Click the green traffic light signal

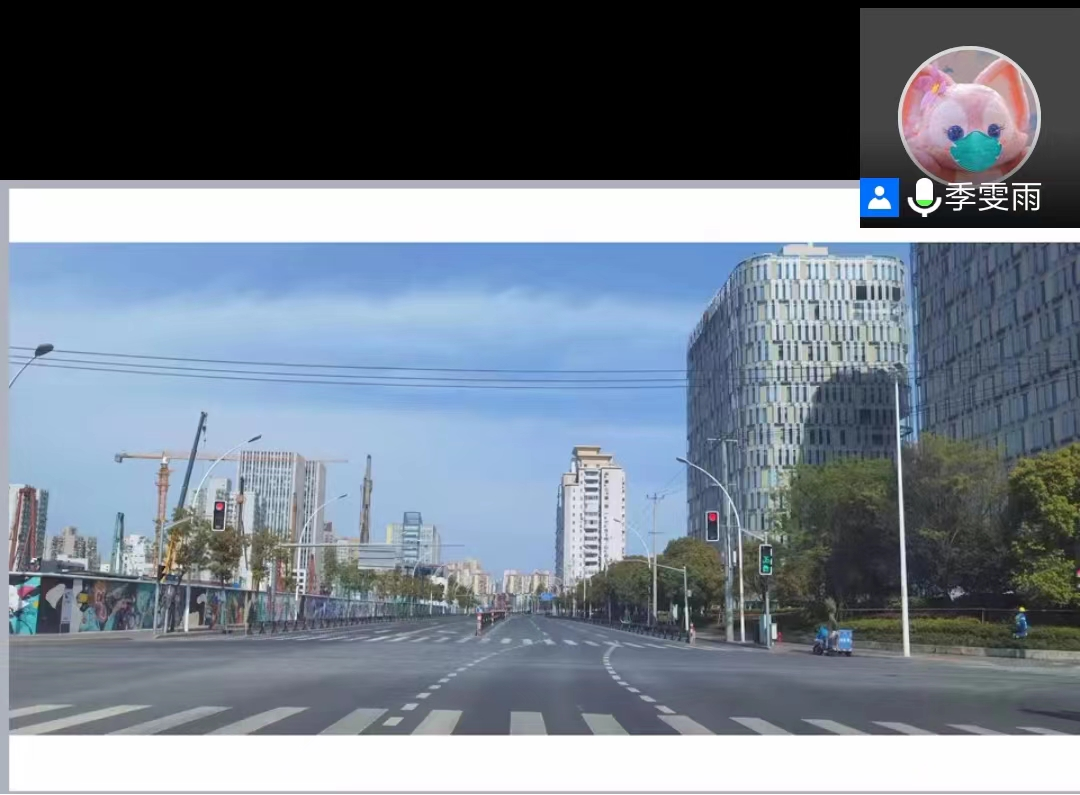click(x=766, y=559)
